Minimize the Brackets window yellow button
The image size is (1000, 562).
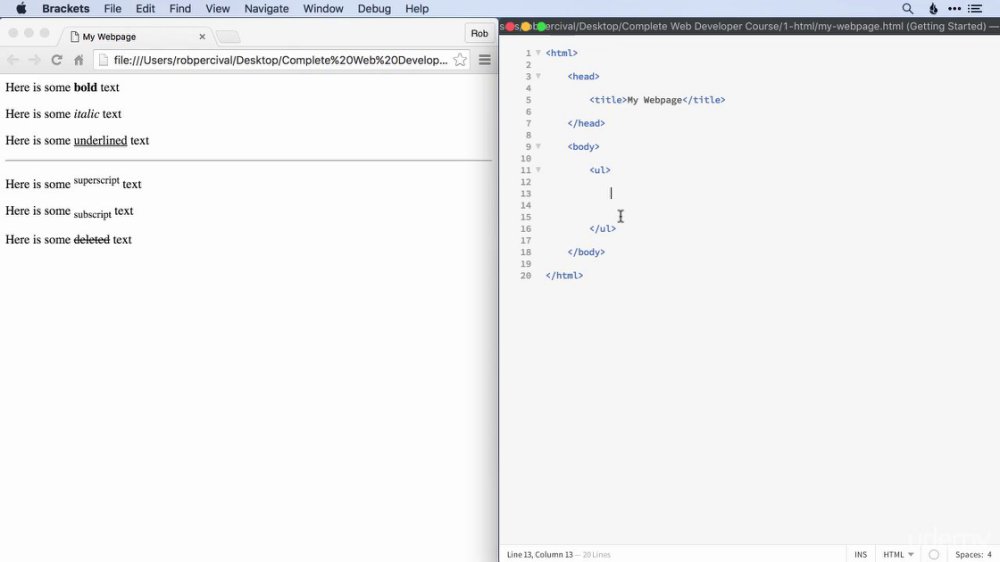526,27
